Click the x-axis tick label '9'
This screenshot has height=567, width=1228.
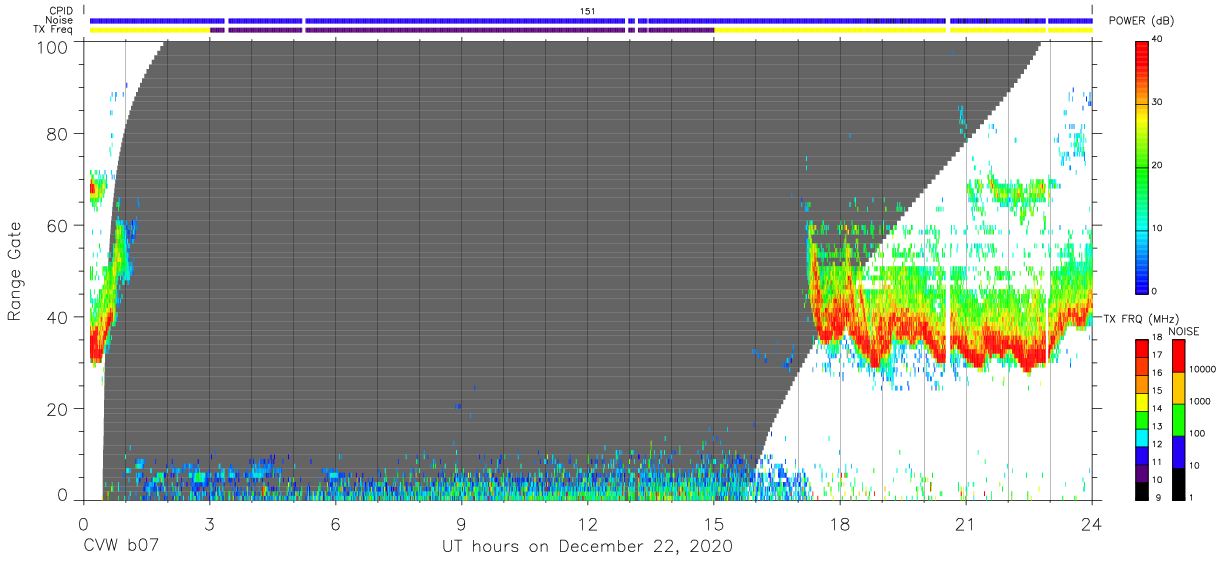coord(462,523)
